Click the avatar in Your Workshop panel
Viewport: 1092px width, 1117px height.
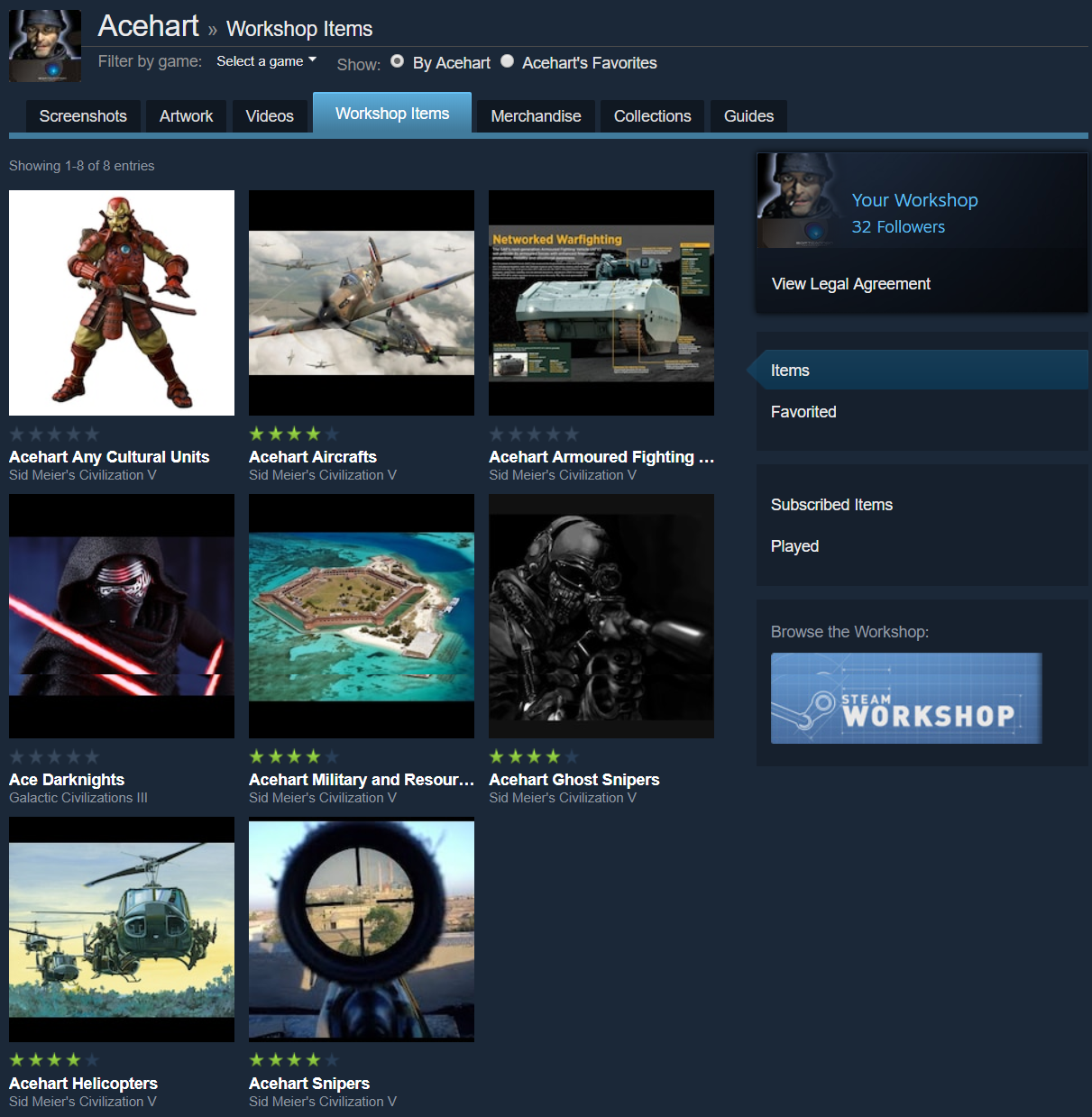[798, 200]
